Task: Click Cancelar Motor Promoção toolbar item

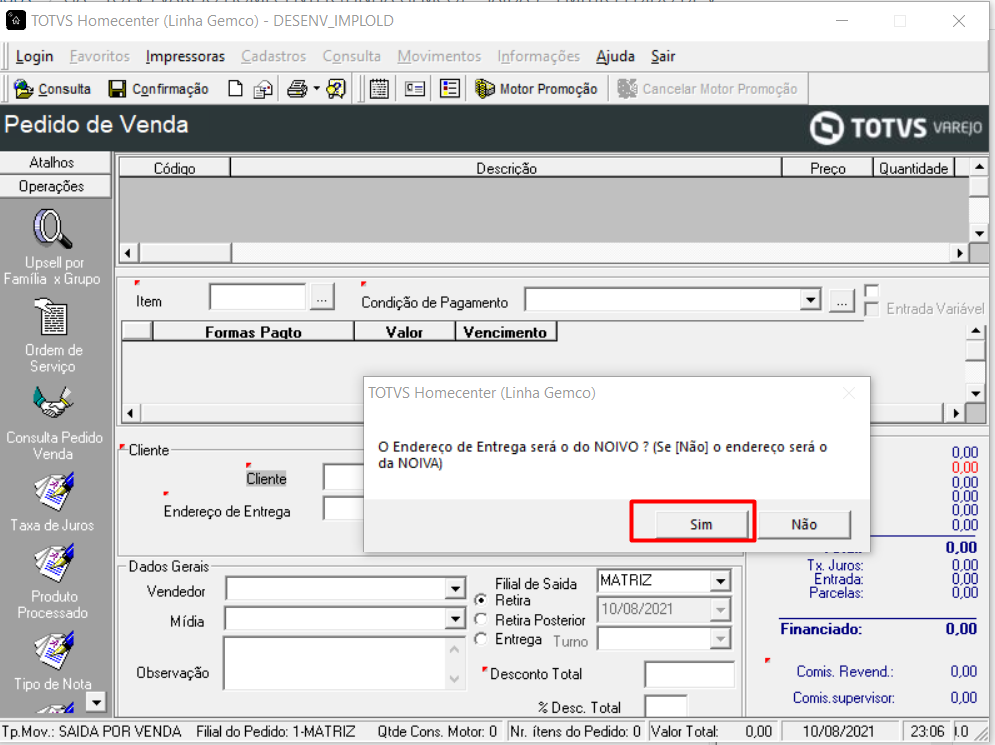Action: tap(708, 89)
